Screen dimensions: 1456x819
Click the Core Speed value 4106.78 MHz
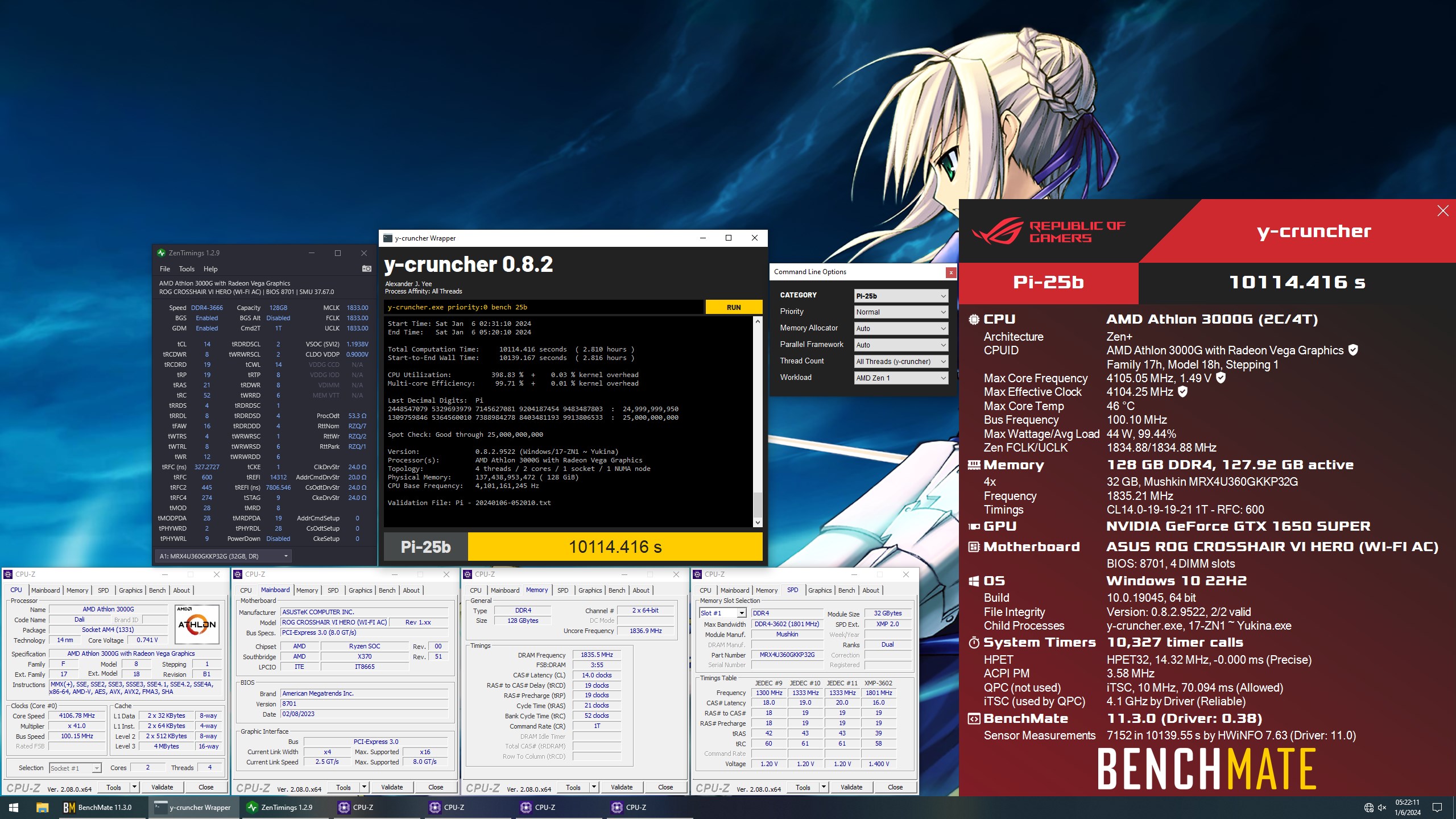[77, 715]
